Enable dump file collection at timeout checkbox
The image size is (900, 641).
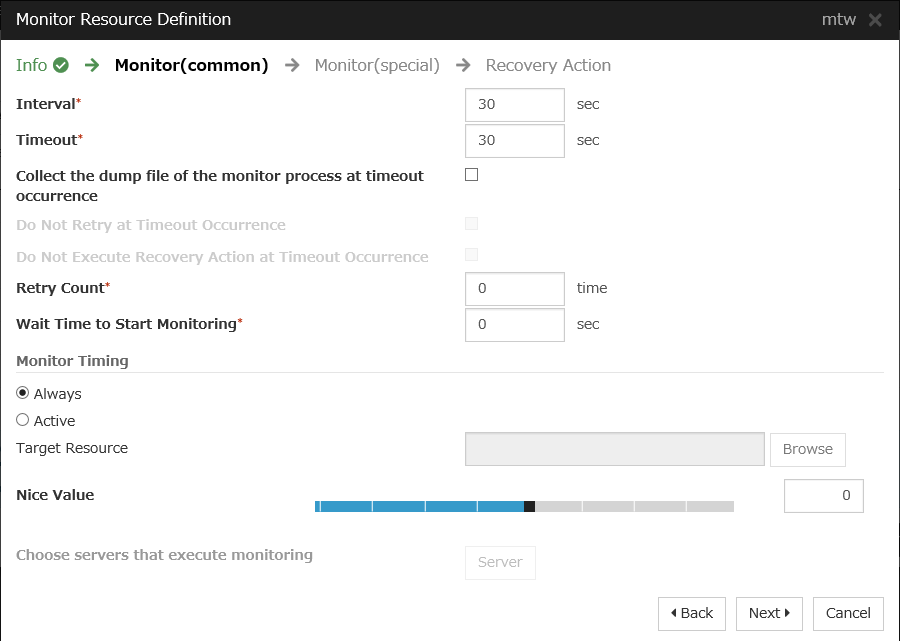tap(472, 175)
